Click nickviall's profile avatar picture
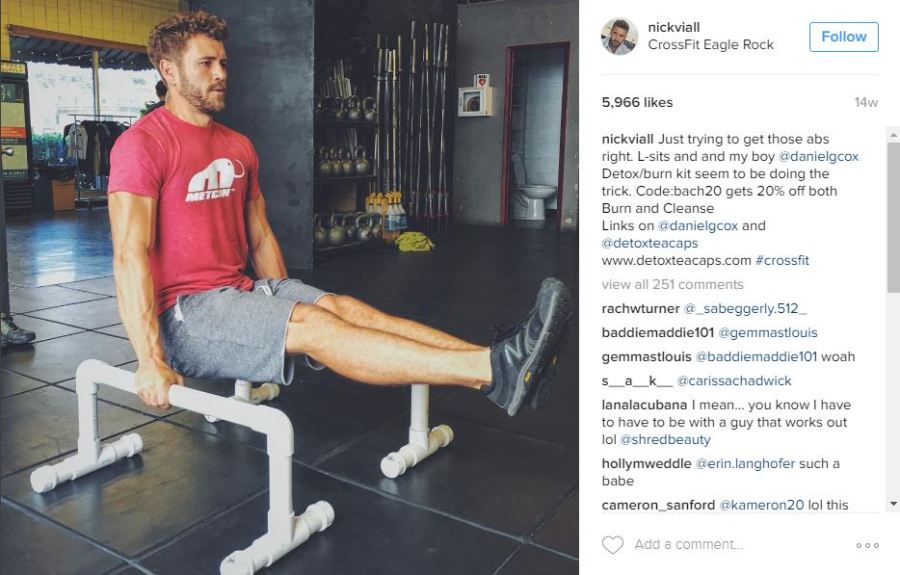900x575 pixels. click(619, 36)
